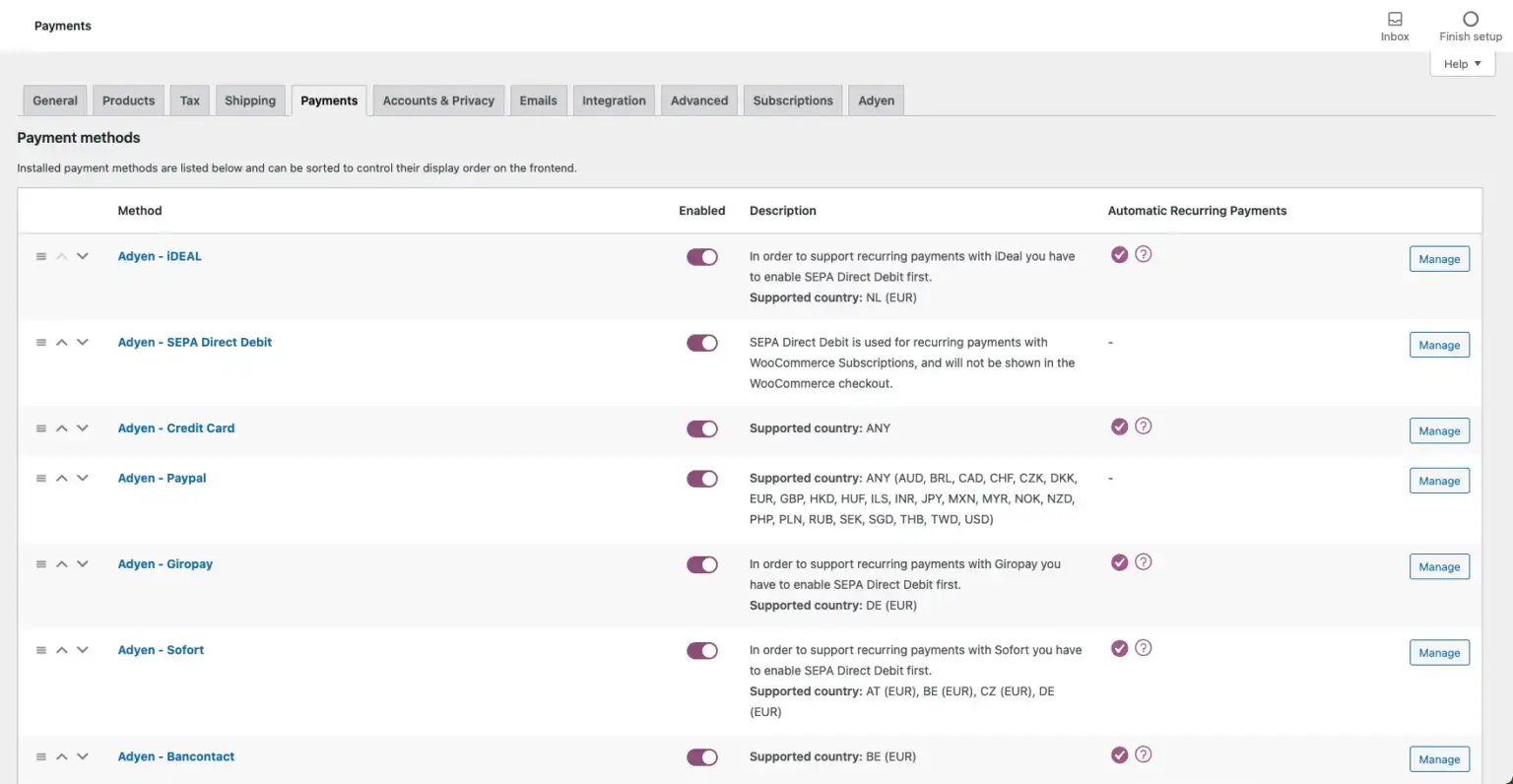This screenshot has width=1513, height=784.
Task: Open the Emails tab
Action: 539,100
